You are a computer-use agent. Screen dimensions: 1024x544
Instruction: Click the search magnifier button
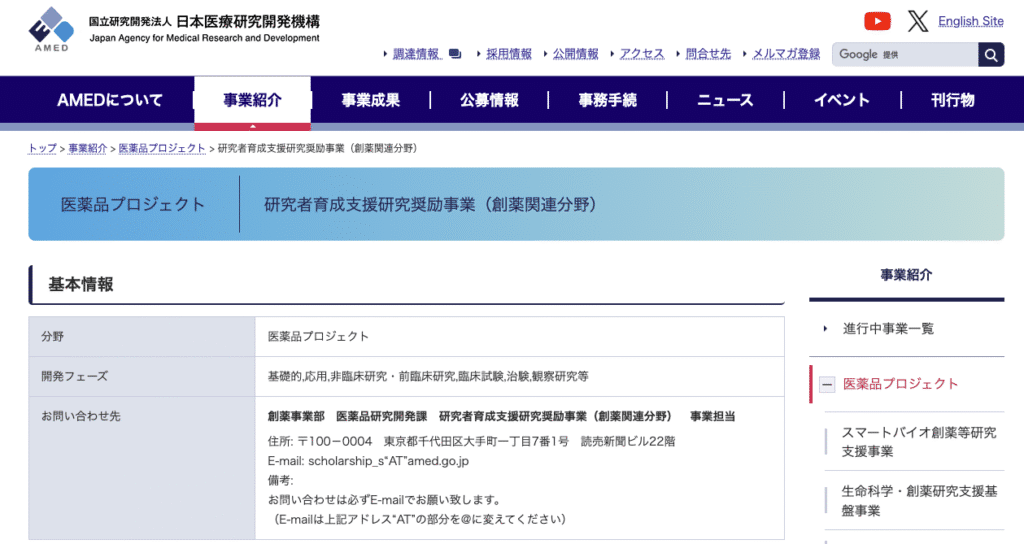pos(990,54)
